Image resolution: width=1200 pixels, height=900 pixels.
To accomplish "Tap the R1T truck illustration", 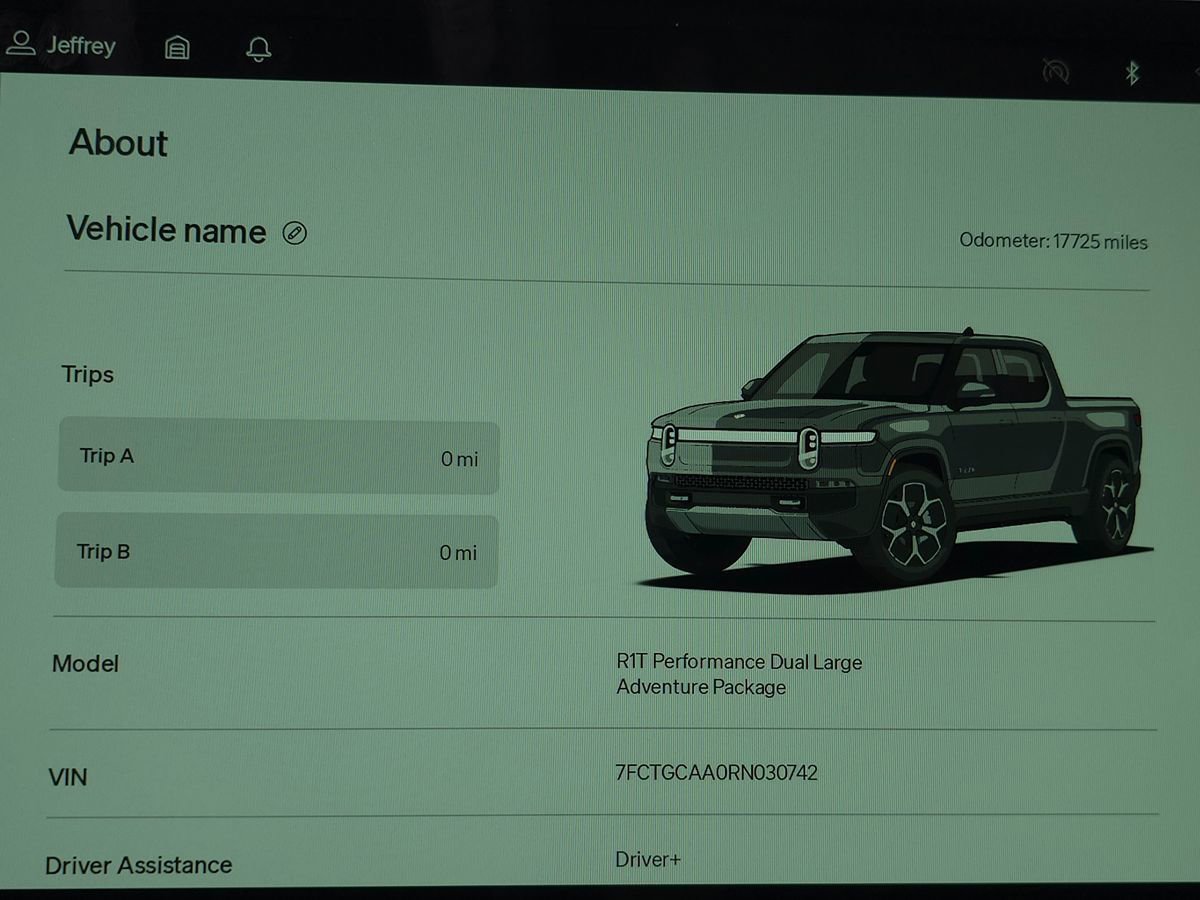I will (895, 460).
